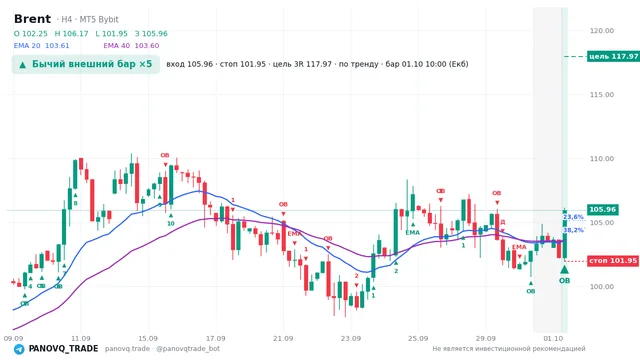The width and height of the screenshot is (640, 360).
Task: Click the green triangle in the bullish bar badge
Action: [x=23, y=64]
